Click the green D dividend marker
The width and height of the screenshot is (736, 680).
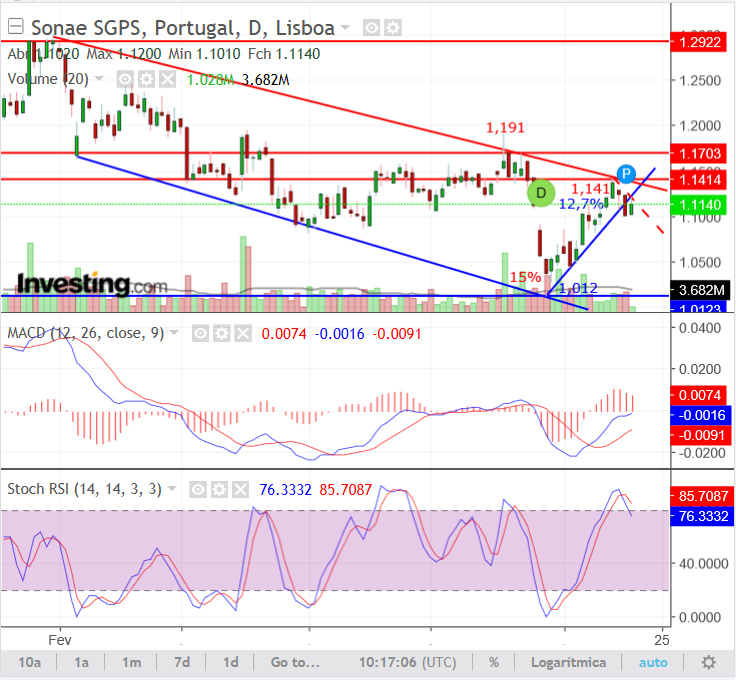coord(541,193)
